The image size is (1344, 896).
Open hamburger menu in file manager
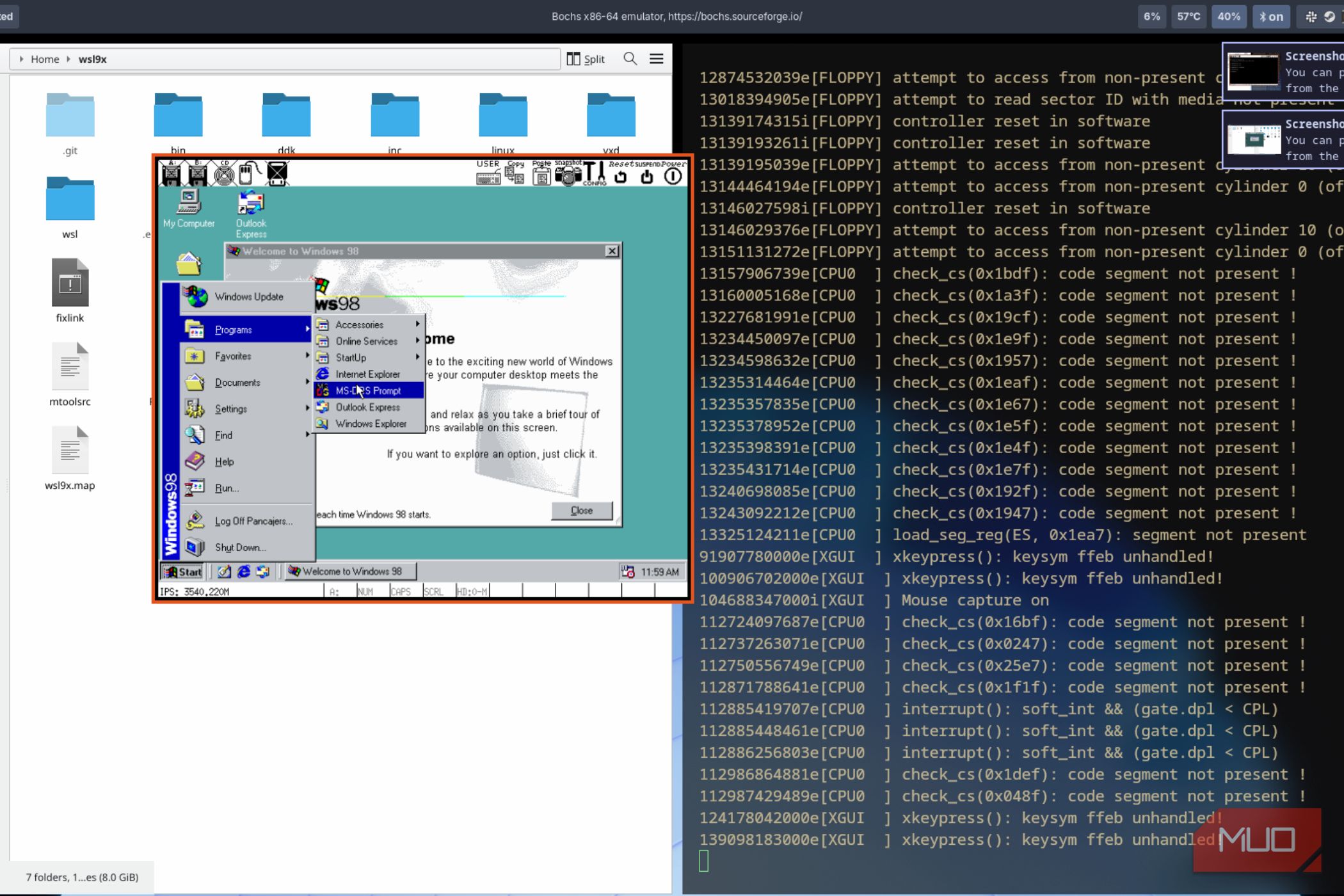(657, 59)
